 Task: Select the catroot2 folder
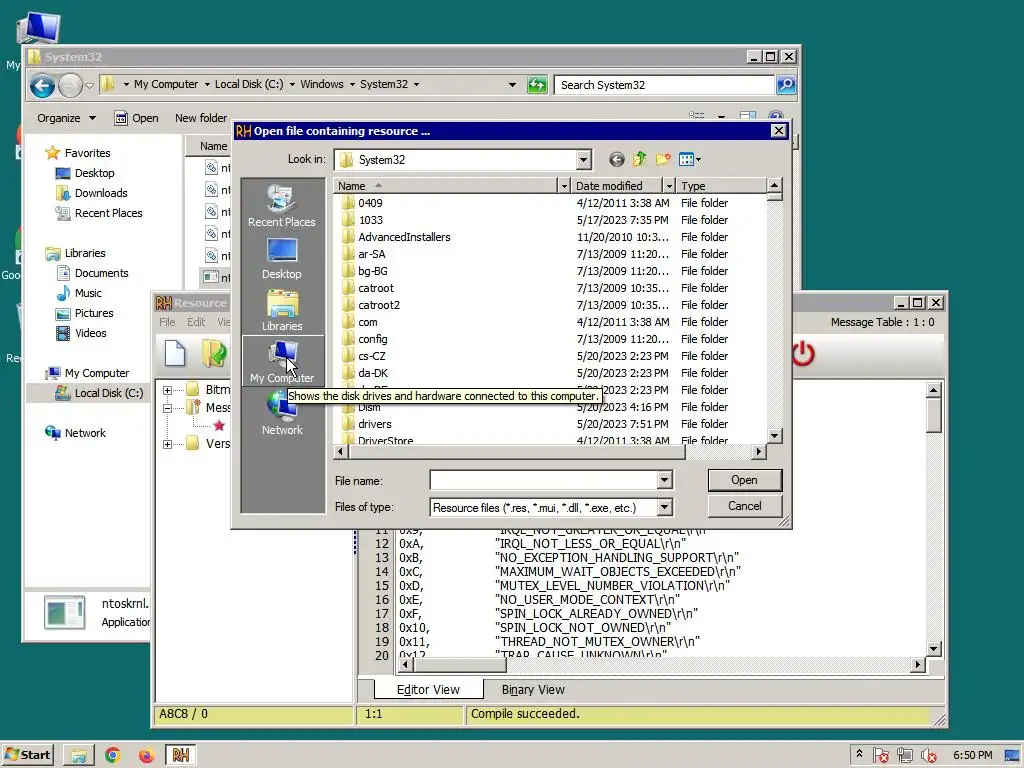coord(378,305)
